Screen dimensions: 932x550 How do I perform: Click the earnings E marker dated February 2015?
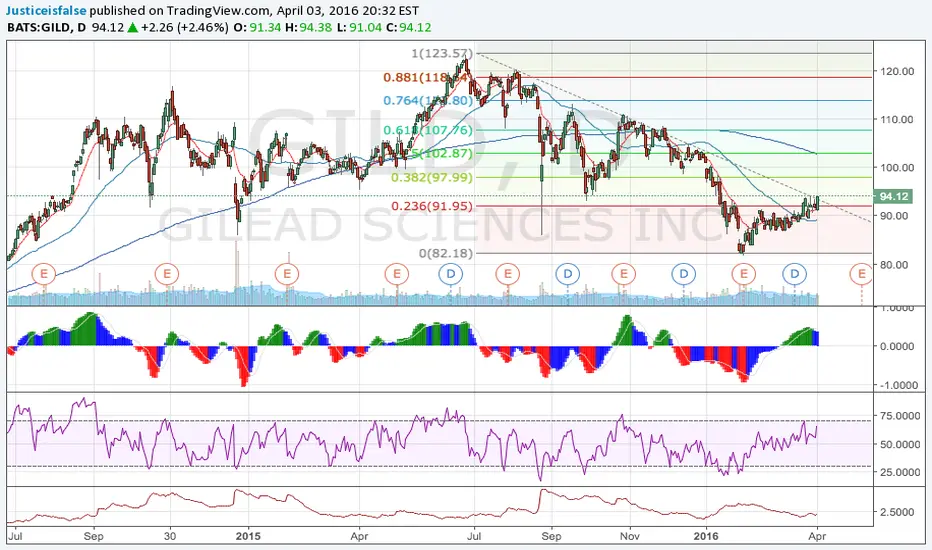[287, 274]
